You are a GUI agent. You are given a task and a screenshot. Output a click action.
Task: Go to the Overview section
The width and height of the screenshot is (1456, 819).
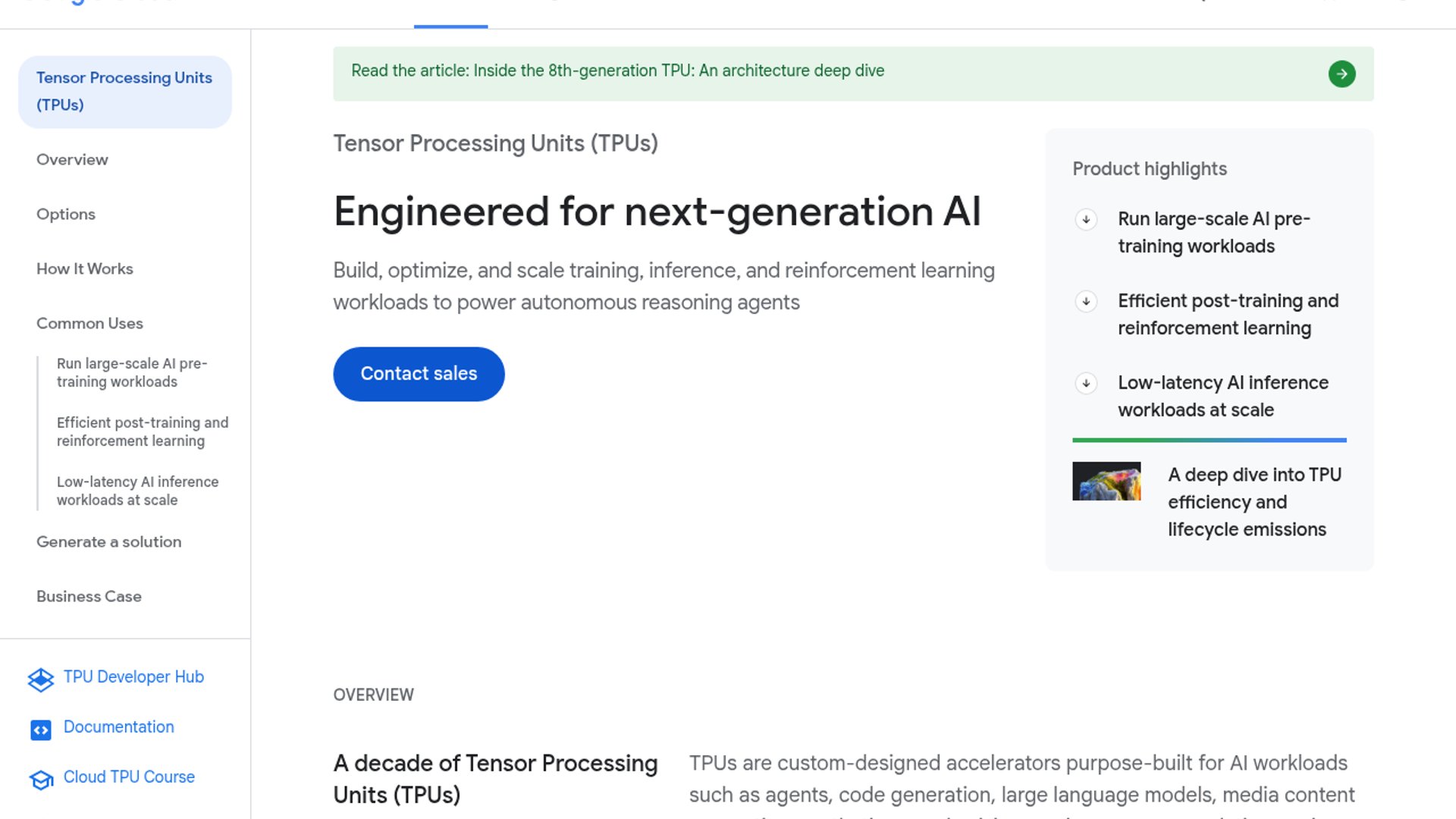tap(72, 159)
